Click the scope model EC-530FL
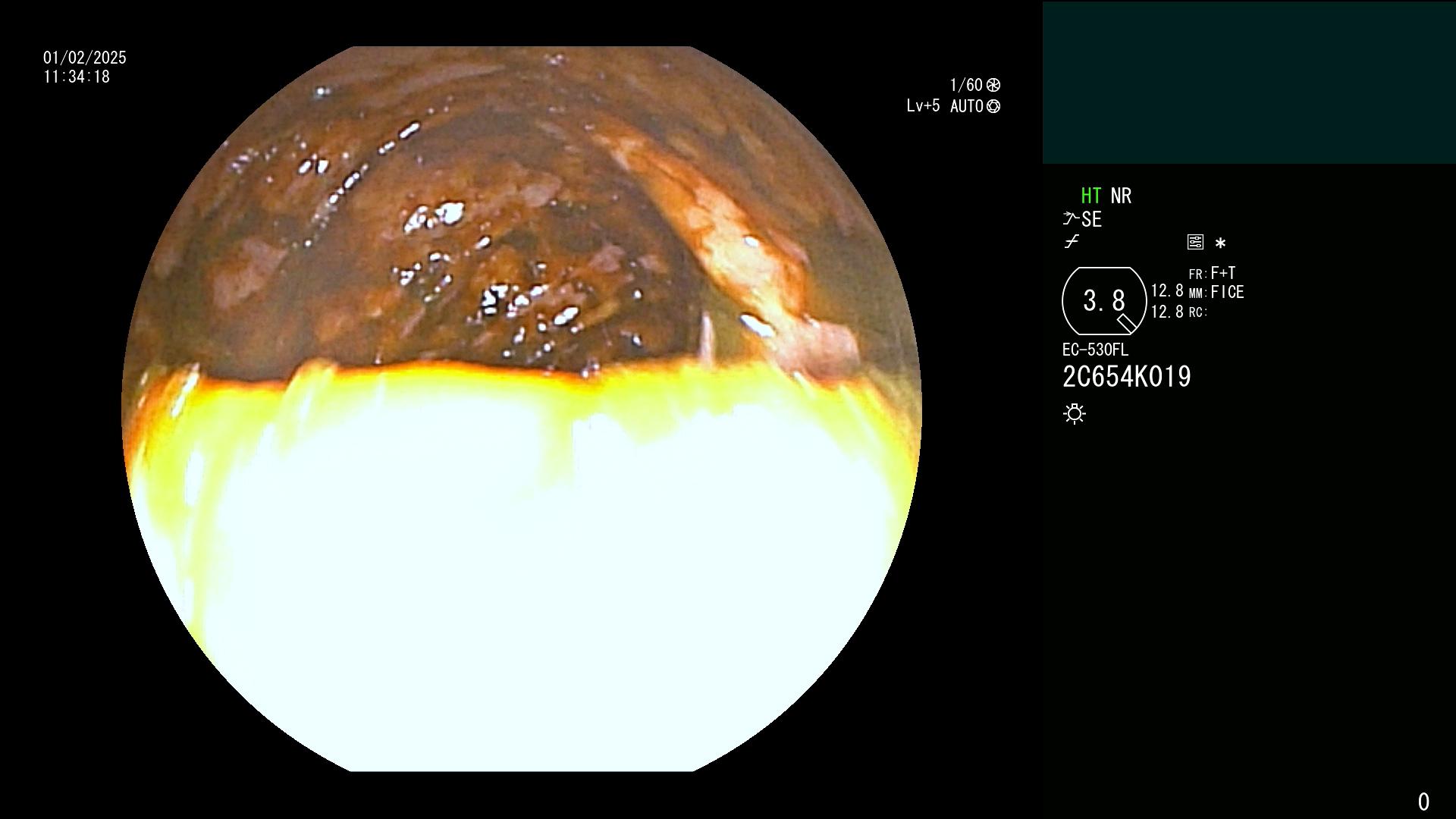The image size is (1456, 819). point(1095,350)
